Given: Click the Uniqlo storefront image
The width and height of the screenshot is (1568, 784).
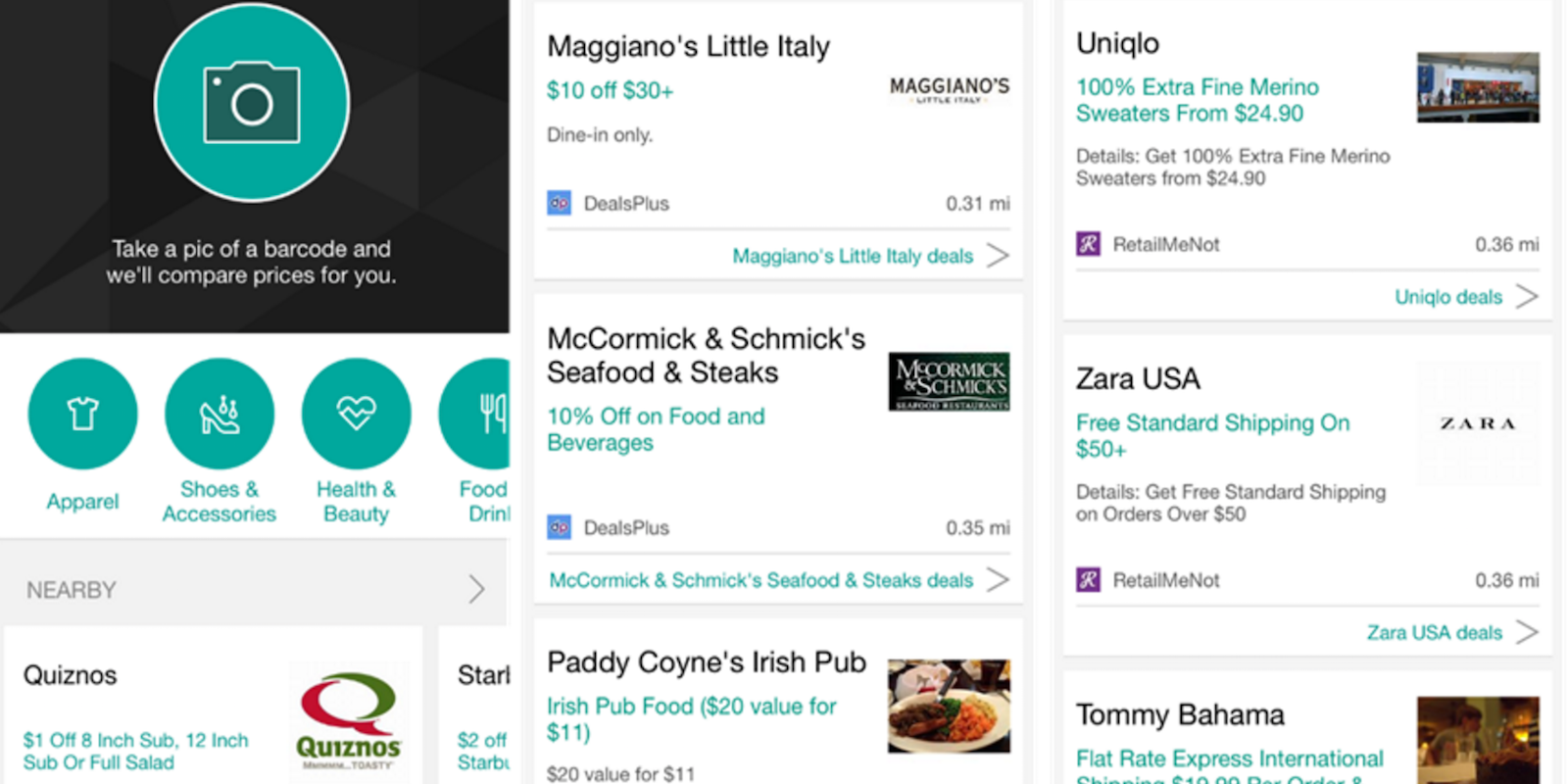Looking at the screenshot, I should coord(1478,87).
